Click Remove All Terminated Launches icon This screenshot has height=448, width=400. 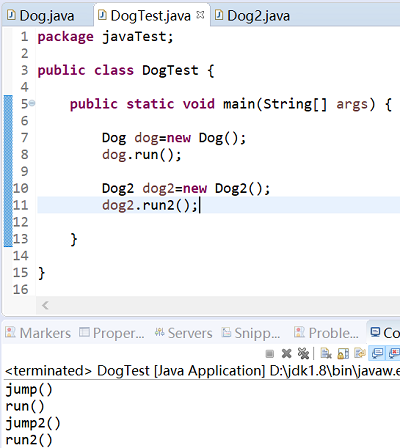click(303, 353)
